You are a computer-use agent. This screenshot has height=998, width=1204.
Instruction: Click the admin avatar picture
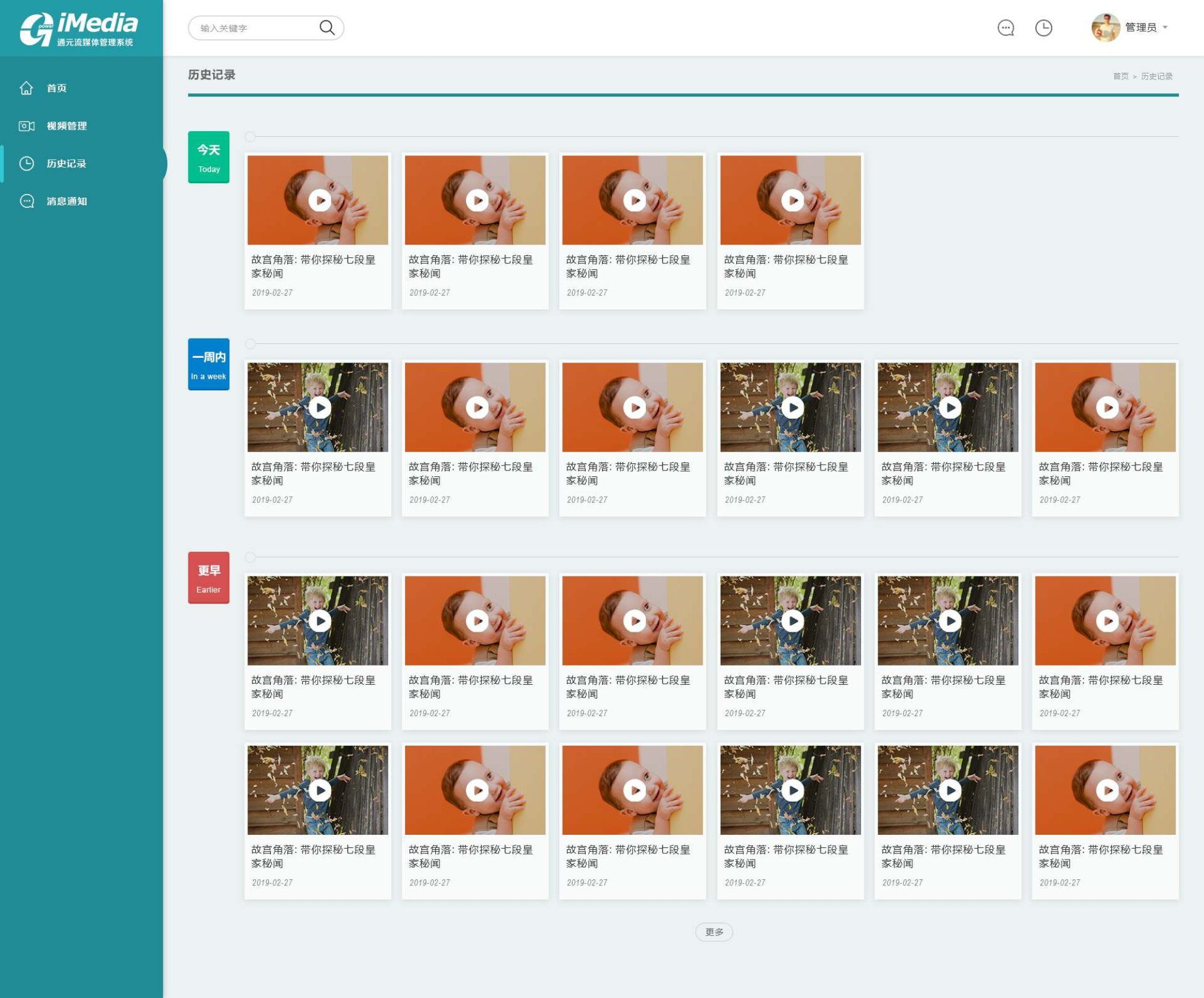pos(1105,28)
